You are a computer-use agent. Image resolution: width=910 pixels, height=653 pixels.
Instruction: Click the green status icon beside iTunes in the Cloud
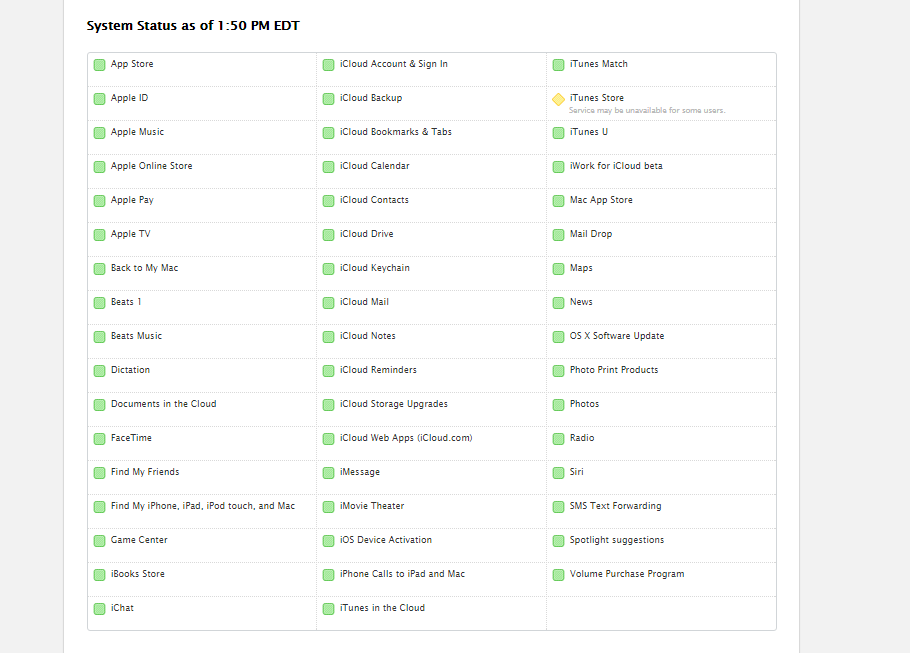tap(328, 608)
